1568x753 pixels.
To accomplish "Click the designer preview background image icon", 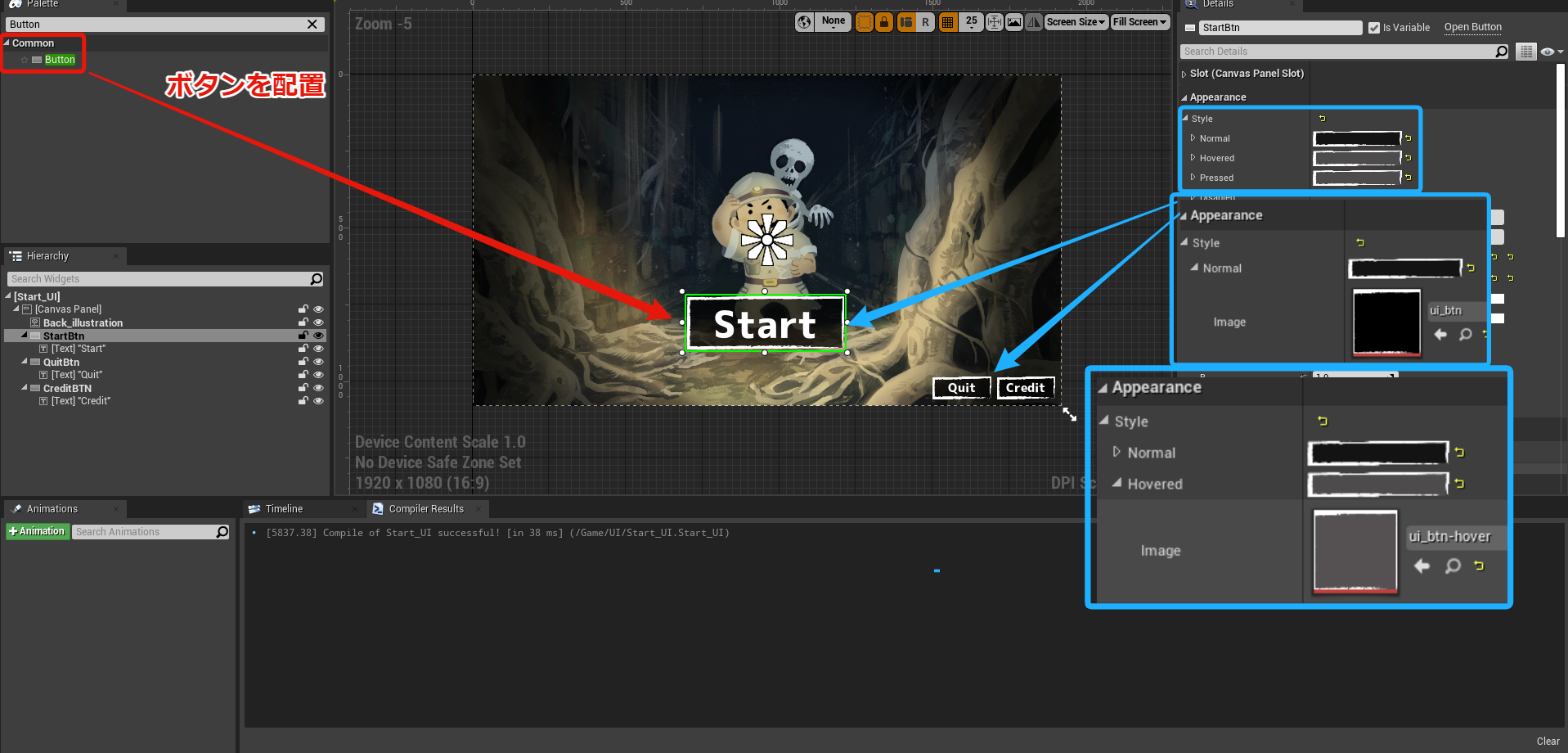I will pos(1014,22).
